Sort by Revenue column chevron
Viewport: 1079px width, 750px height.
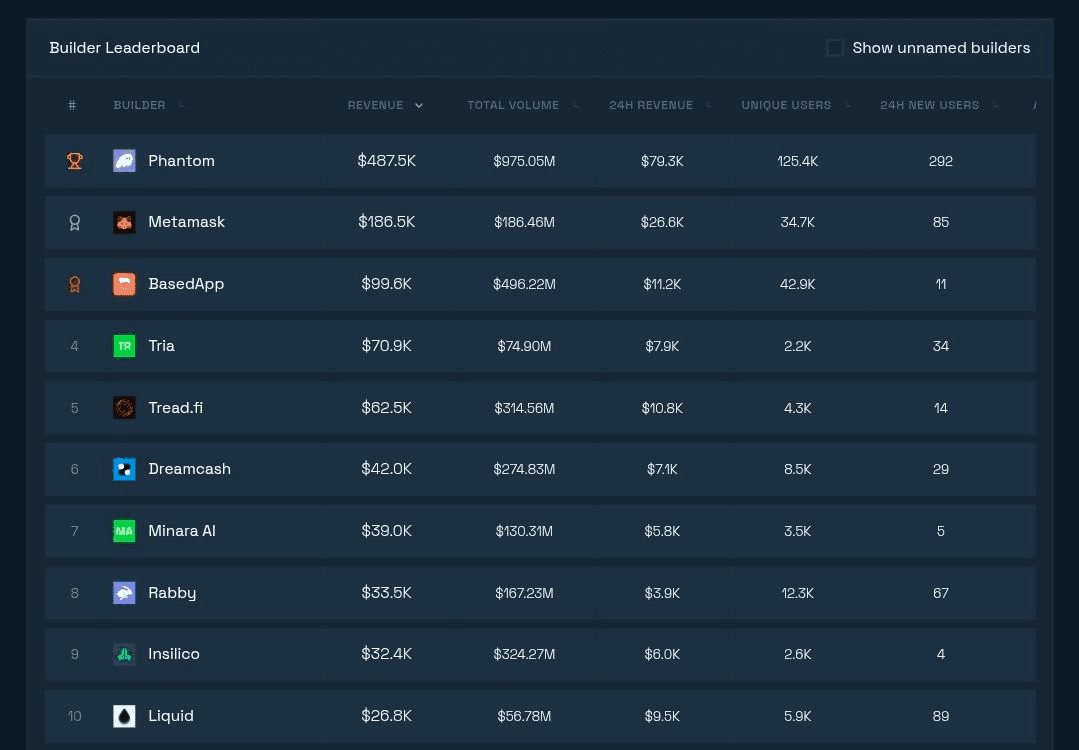(x=419, y=106)
